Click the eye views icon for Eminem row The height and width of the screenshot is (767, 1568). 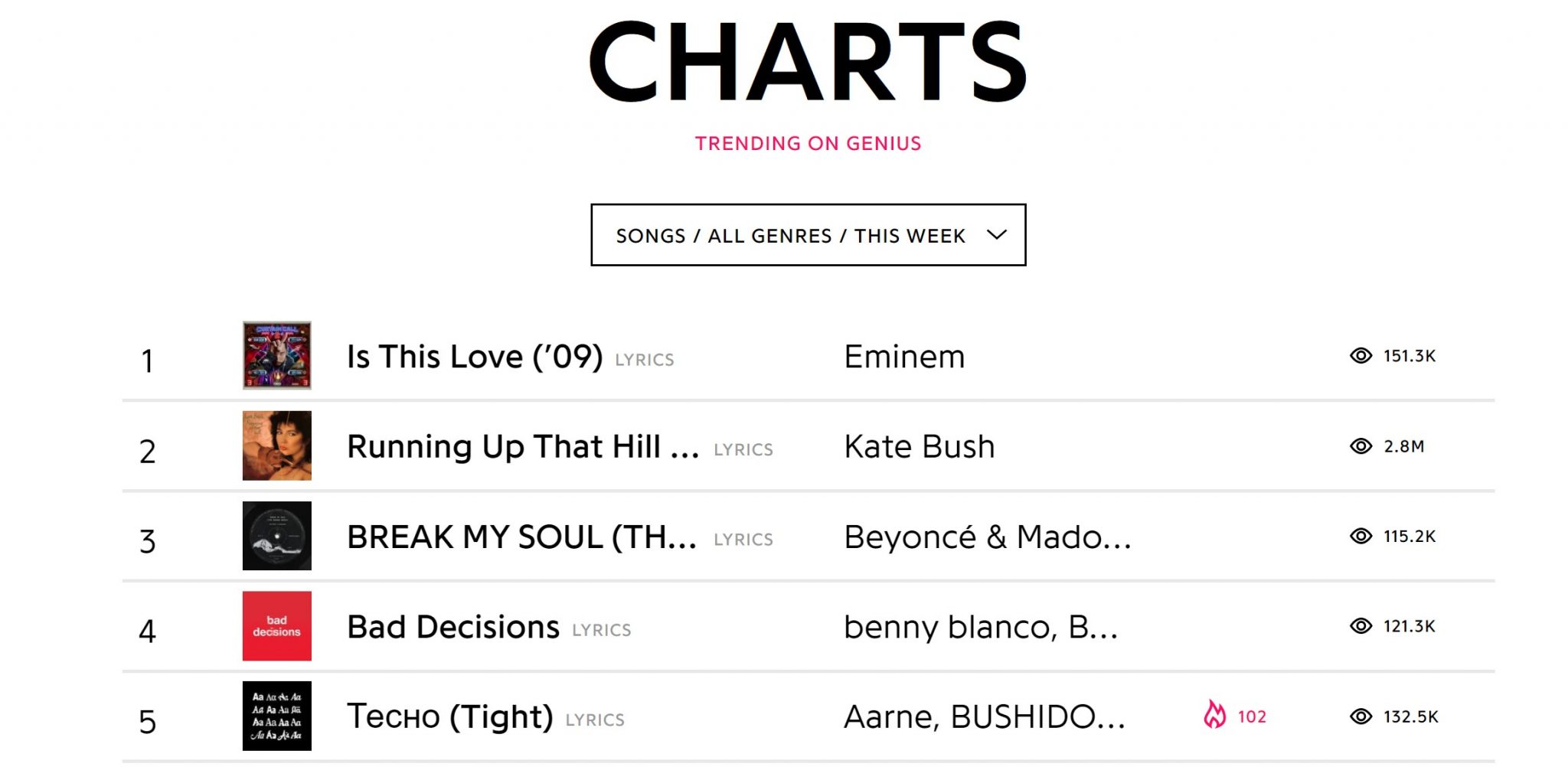pyautogui.click(x=1361, y=356)
